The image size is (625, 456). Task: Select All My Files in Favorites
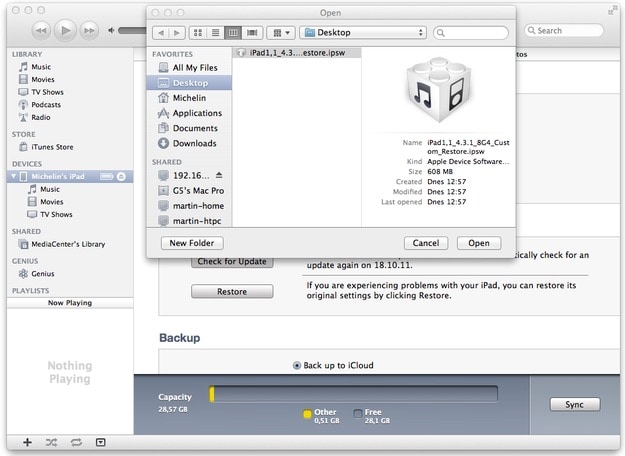coord(189,68)
